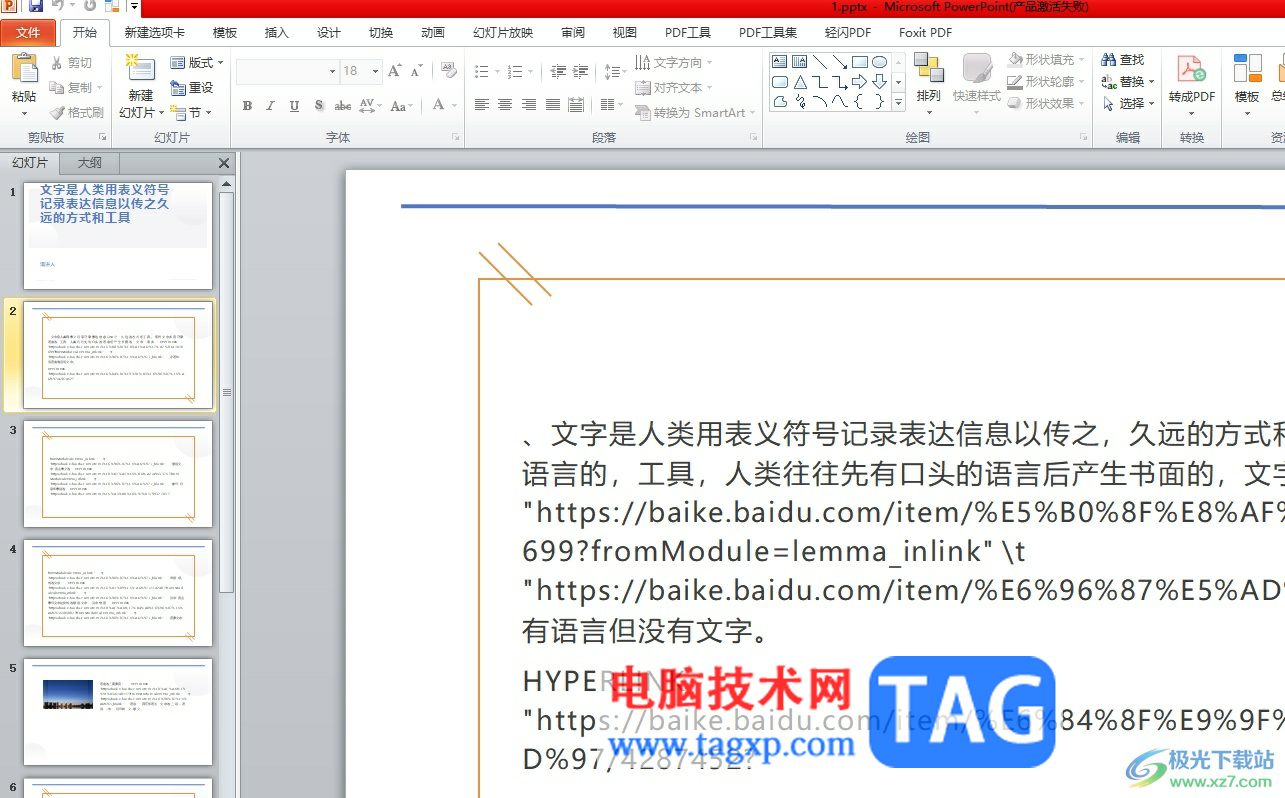
Task: Select the rectangle shape in shapes gallery
Action: 859,62
